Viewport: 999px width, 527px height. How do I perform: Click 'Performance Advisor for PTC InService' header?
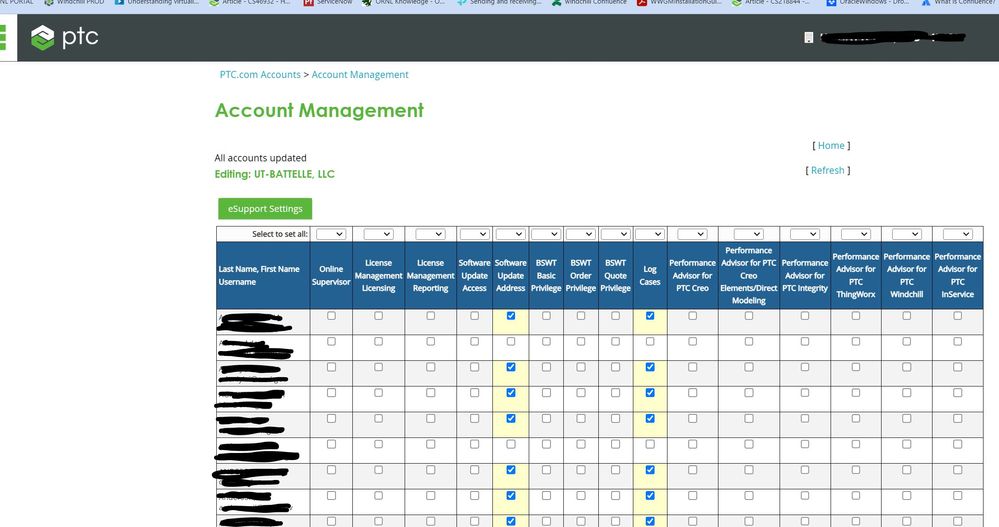coord(958,275)
